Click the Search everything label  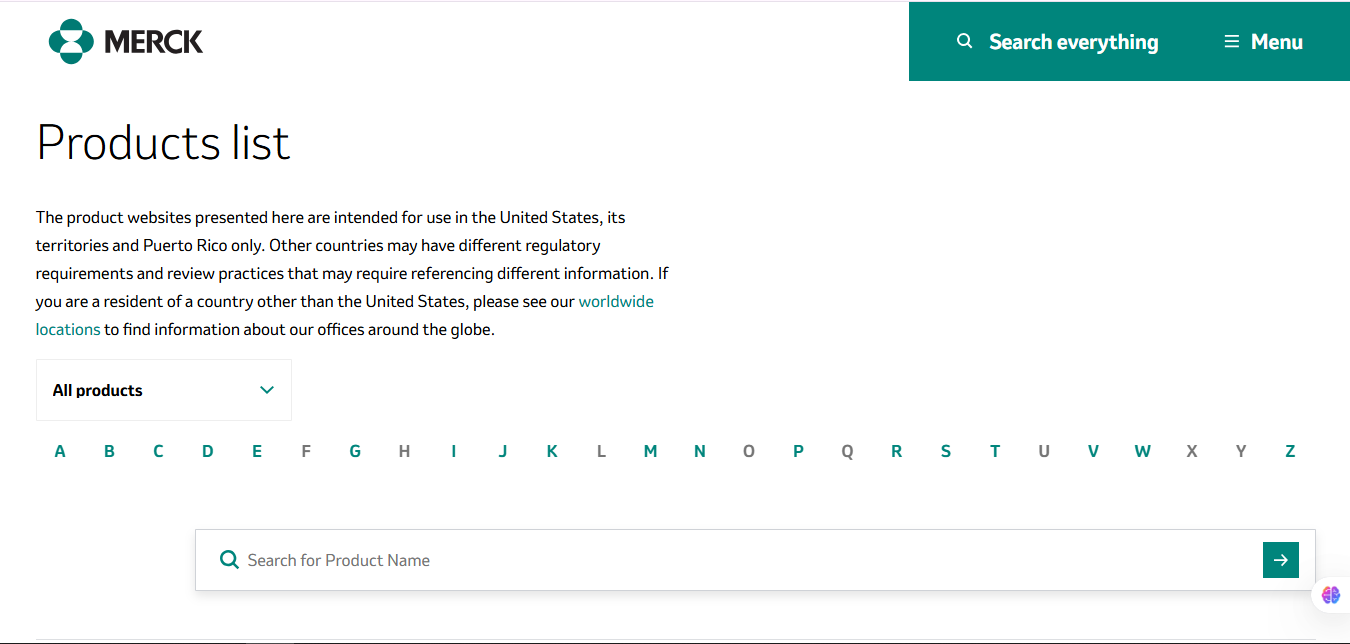pos(1073,42)
